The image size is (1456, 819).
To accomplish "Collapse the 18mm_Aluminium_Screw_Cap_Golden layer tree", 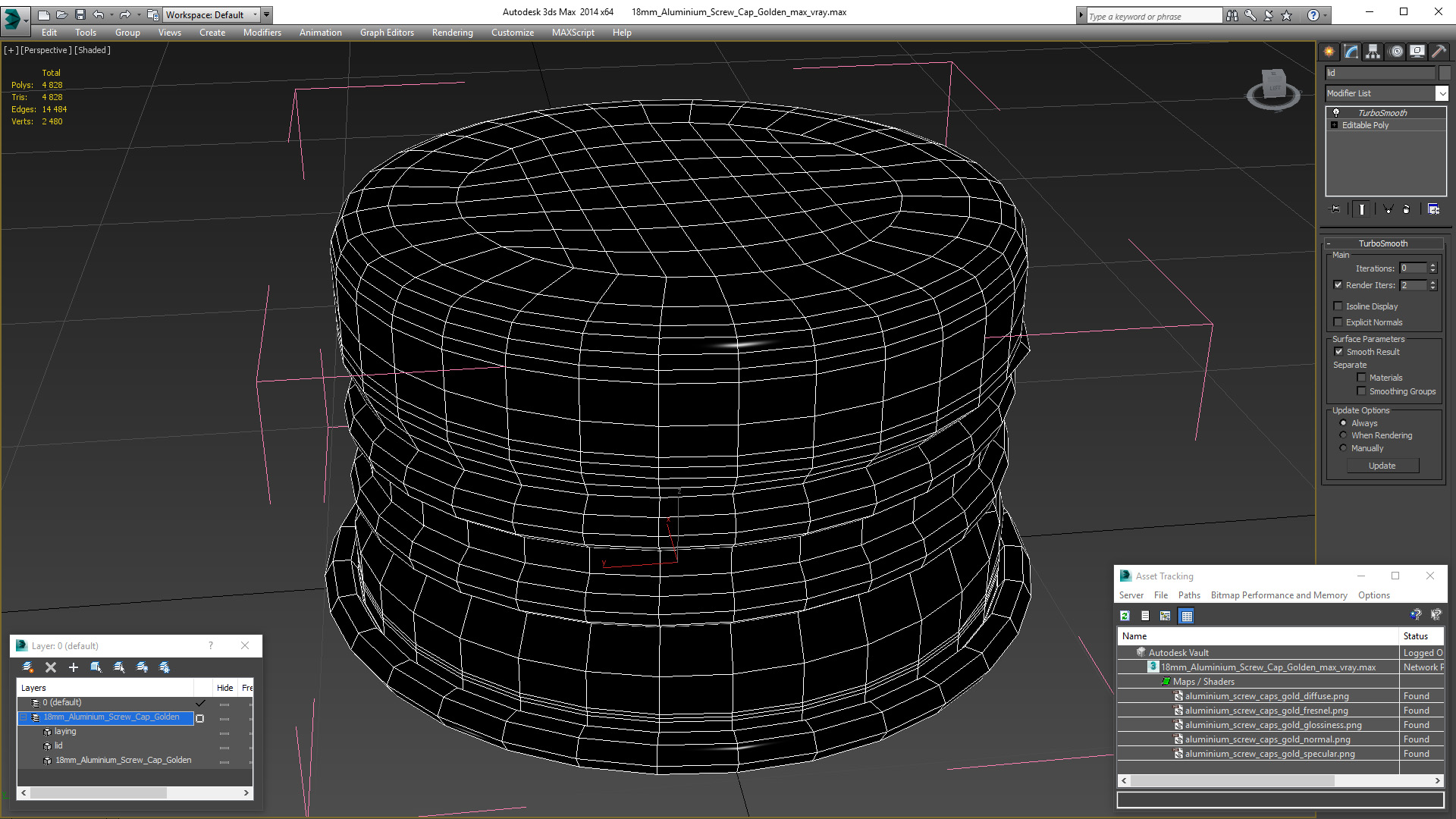I will (24, 717).
